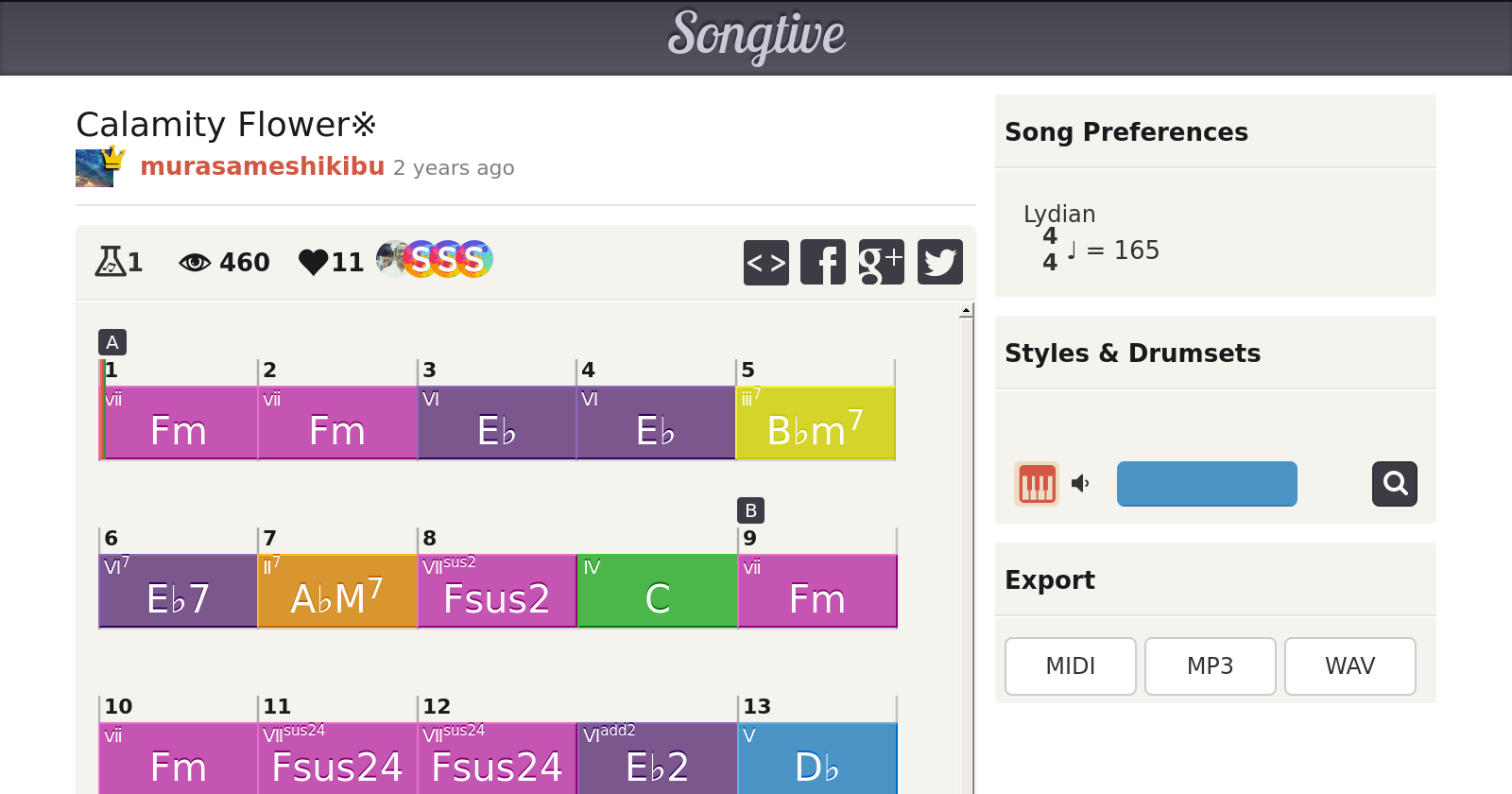Export the song as WAV
This screenshot has height=794, width=1512.
pos(1349,666)
